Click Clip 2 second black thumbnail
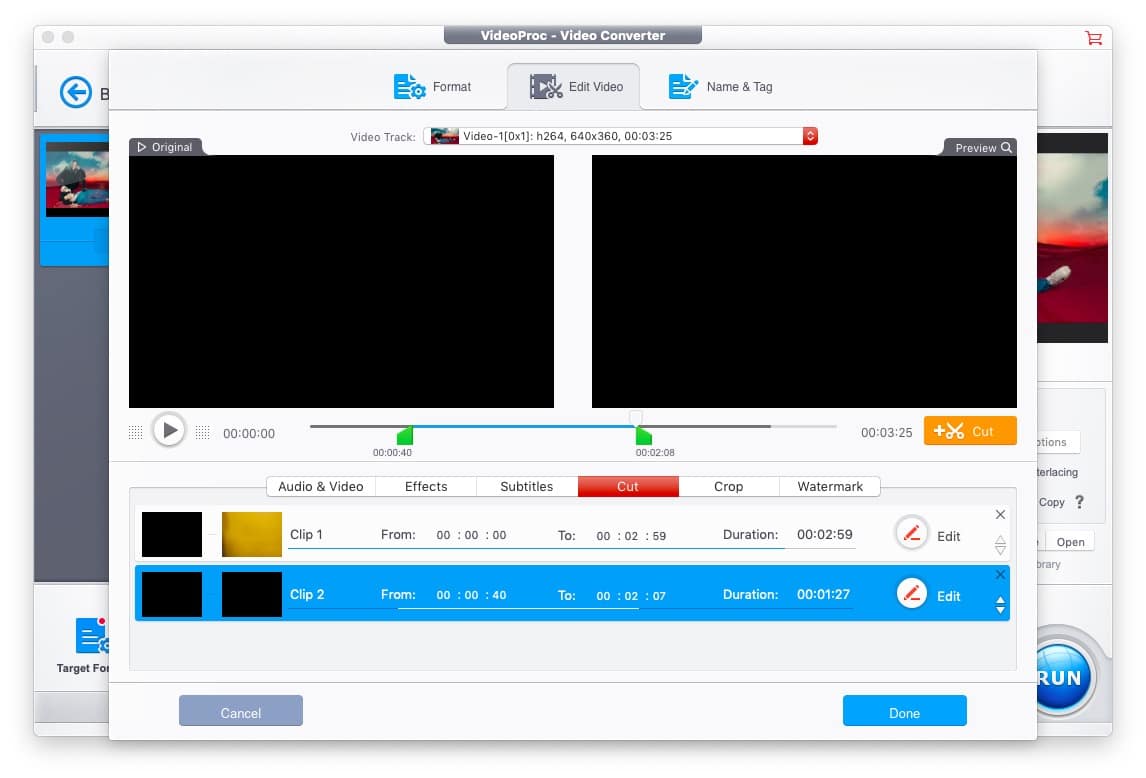This screenshot has width=1146, height=778. tap(251, 594)
